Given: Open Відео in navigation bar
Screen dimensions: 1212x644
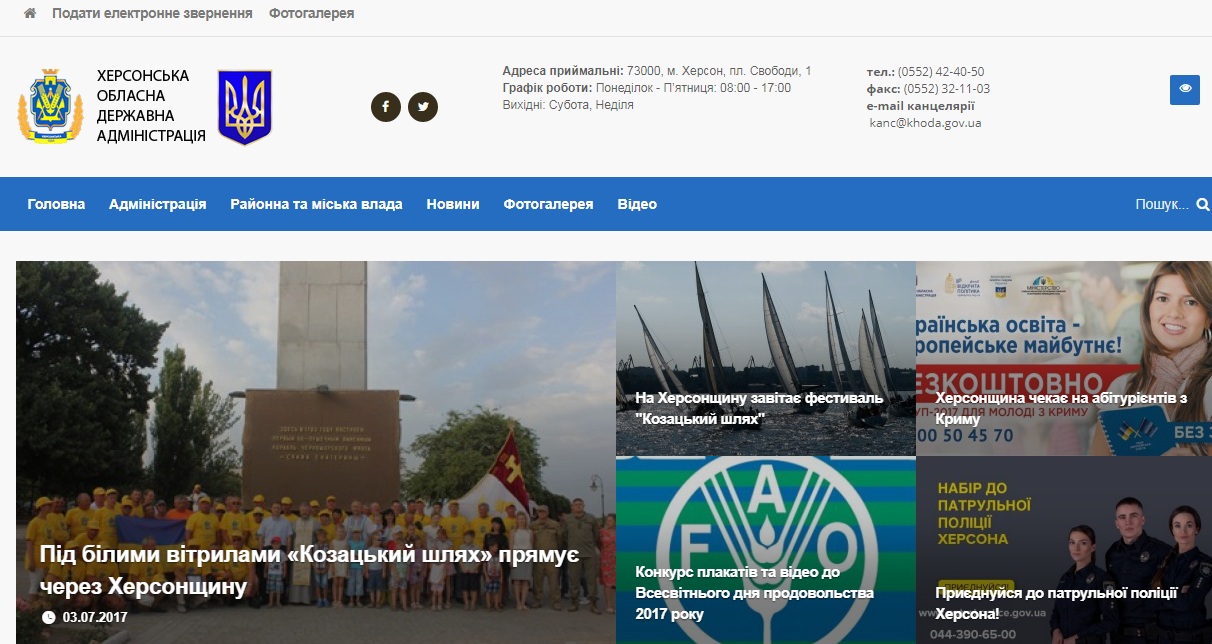Looking at the screenshot, I should (x=637, y=204).
